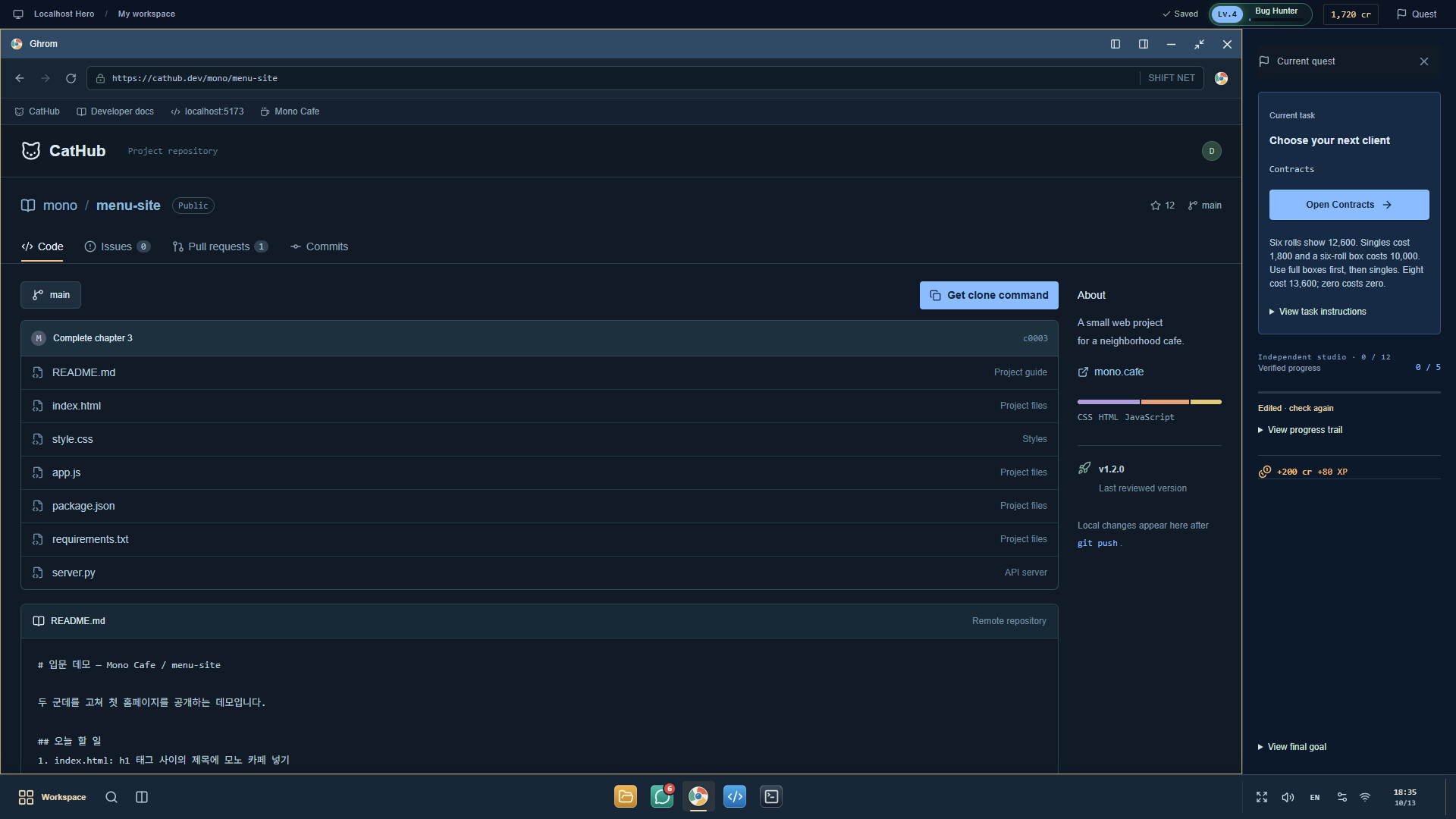Open the terminal app in taskbar

(771, 796)
